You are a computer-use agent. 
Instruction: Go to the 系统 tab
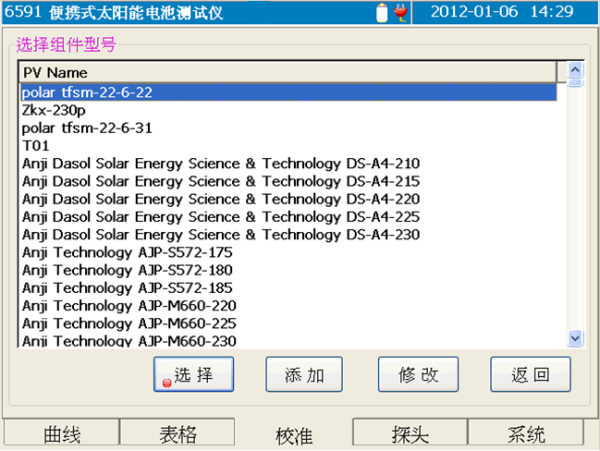[525, 435]
